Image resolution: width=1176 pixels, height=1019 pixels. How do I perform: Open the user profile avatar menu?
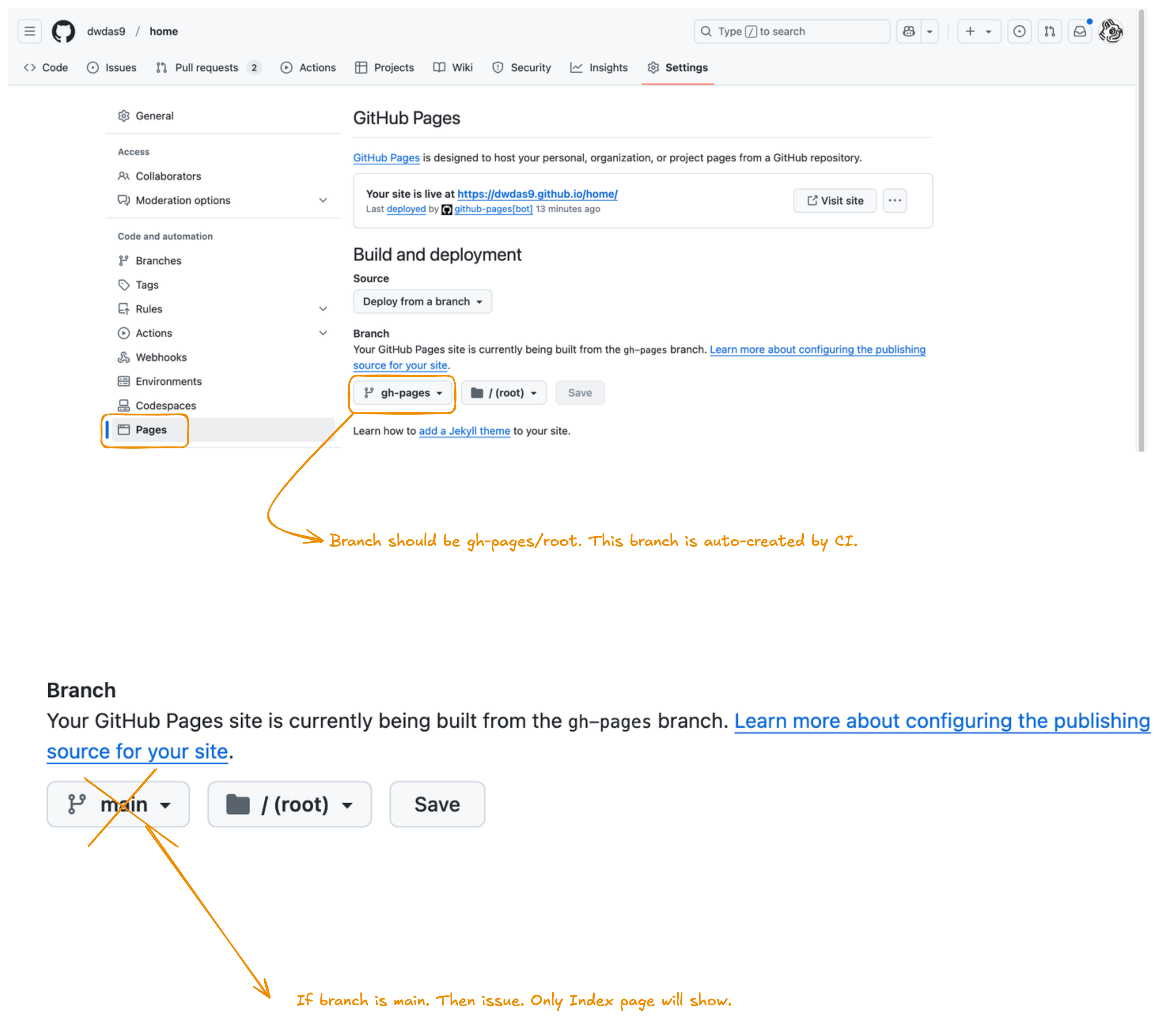tap(1111, 31)
